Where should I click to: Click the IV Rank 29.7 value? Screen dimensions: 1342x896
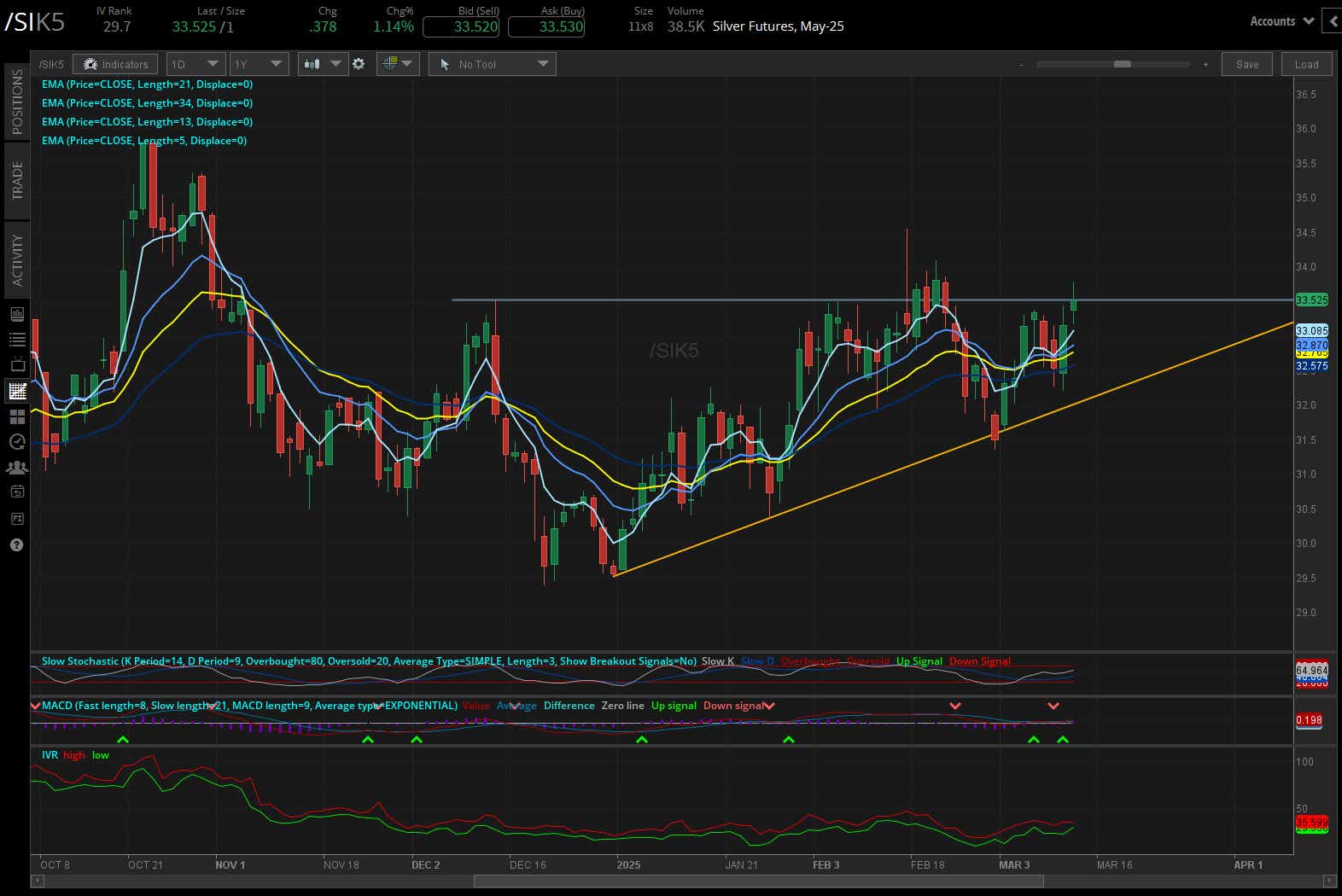[117, 26]
